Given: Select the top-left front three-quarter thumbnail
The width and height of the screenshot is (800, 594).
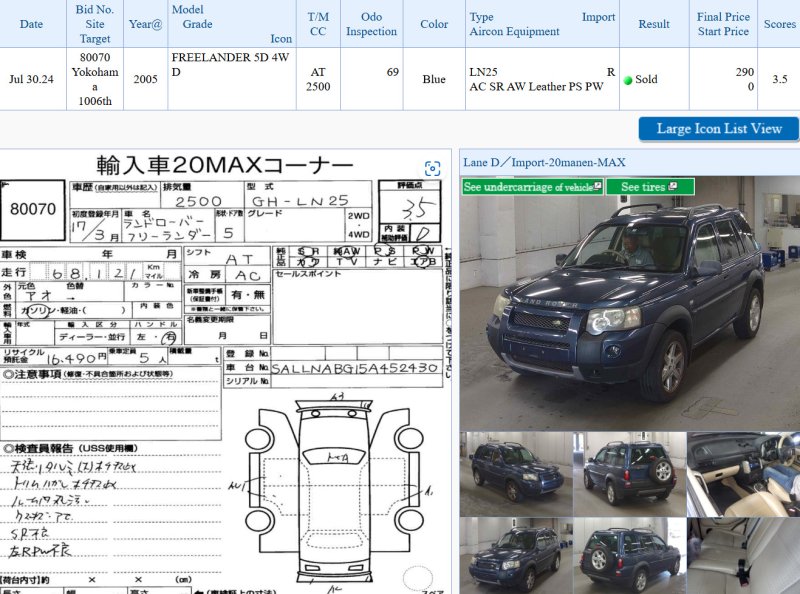Looking at the screenshot, I should (x=515, y=473).
